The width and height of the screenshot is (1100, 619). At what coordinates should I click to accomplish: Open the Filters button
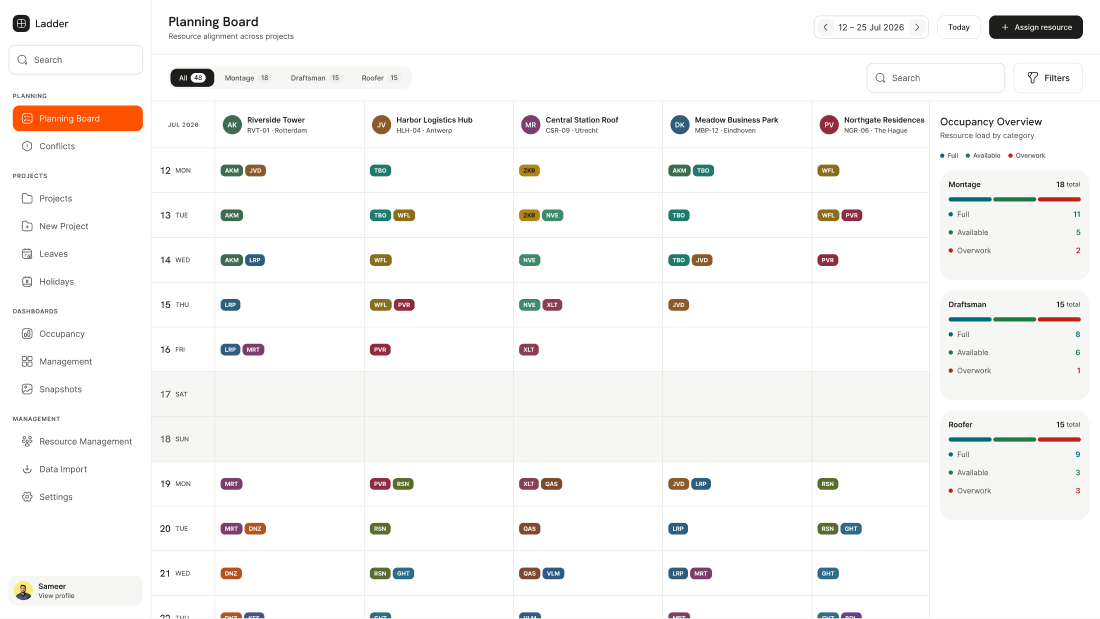pos(1048,78)
